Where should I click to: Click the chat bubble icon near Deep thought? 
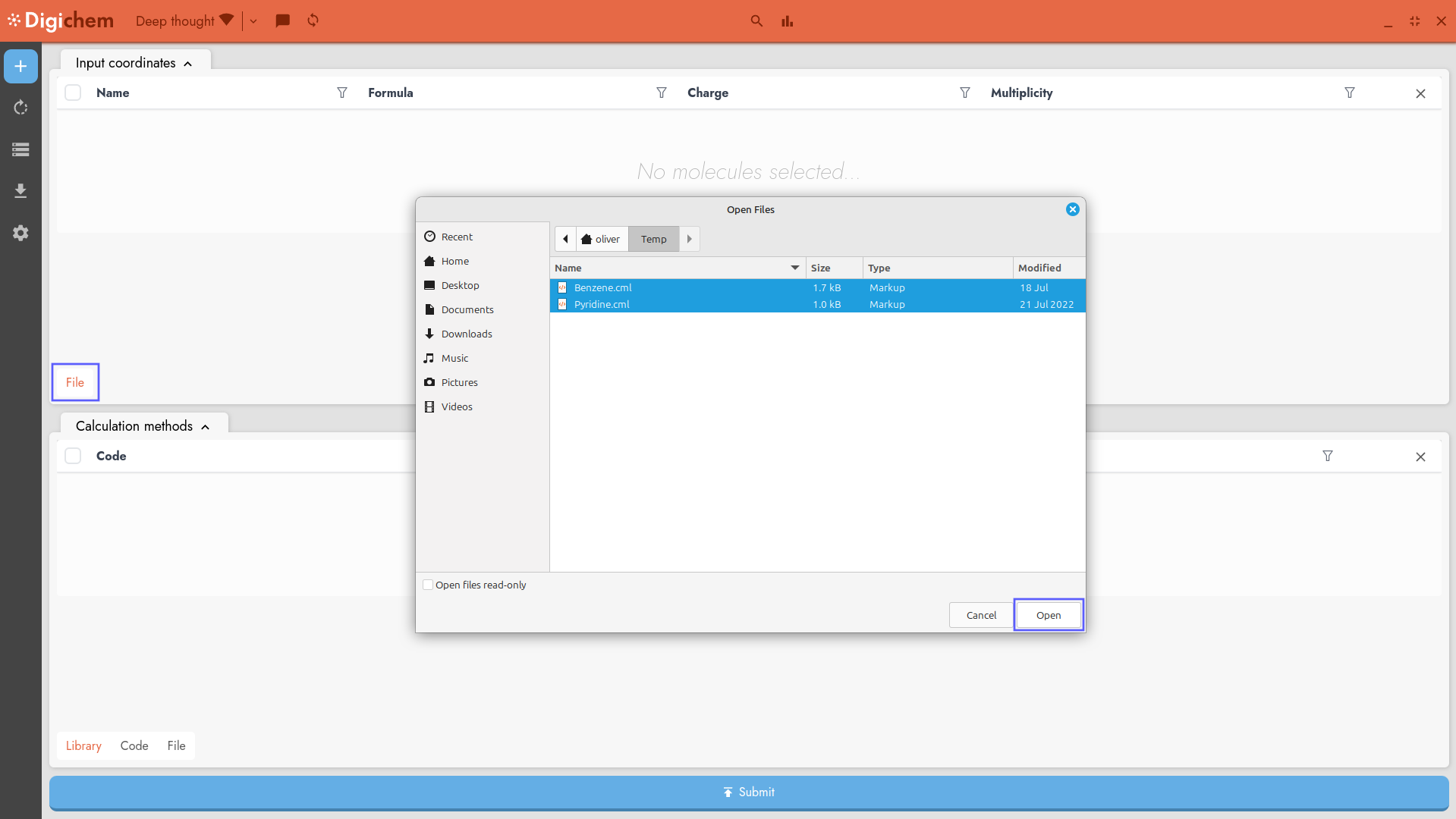click(282, 20)
